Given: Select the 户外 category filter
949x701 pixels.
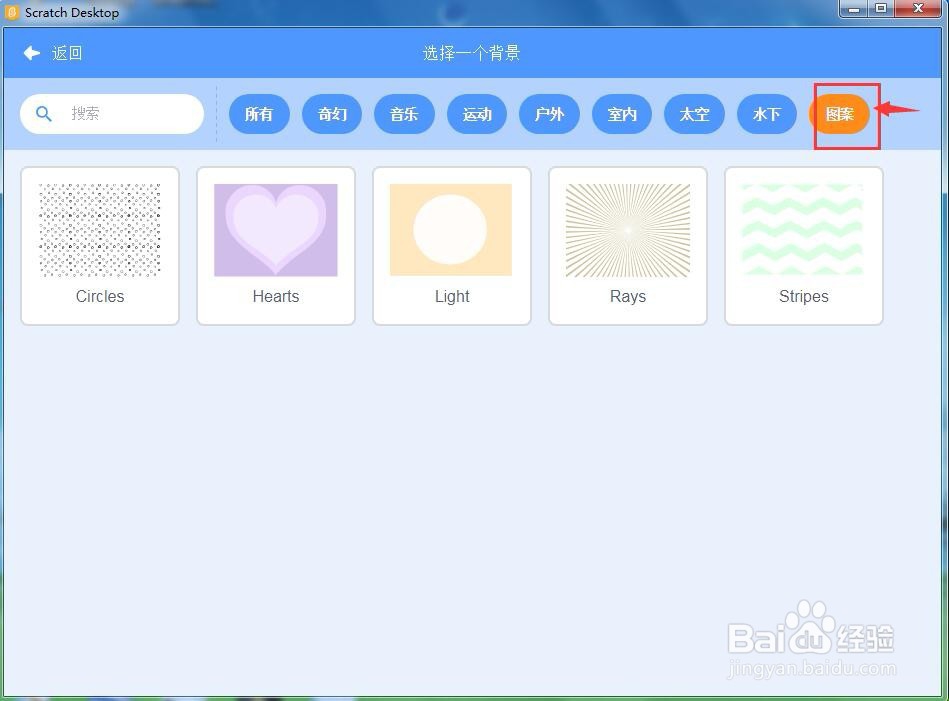Looking at the screenshot, I should 549,114.
